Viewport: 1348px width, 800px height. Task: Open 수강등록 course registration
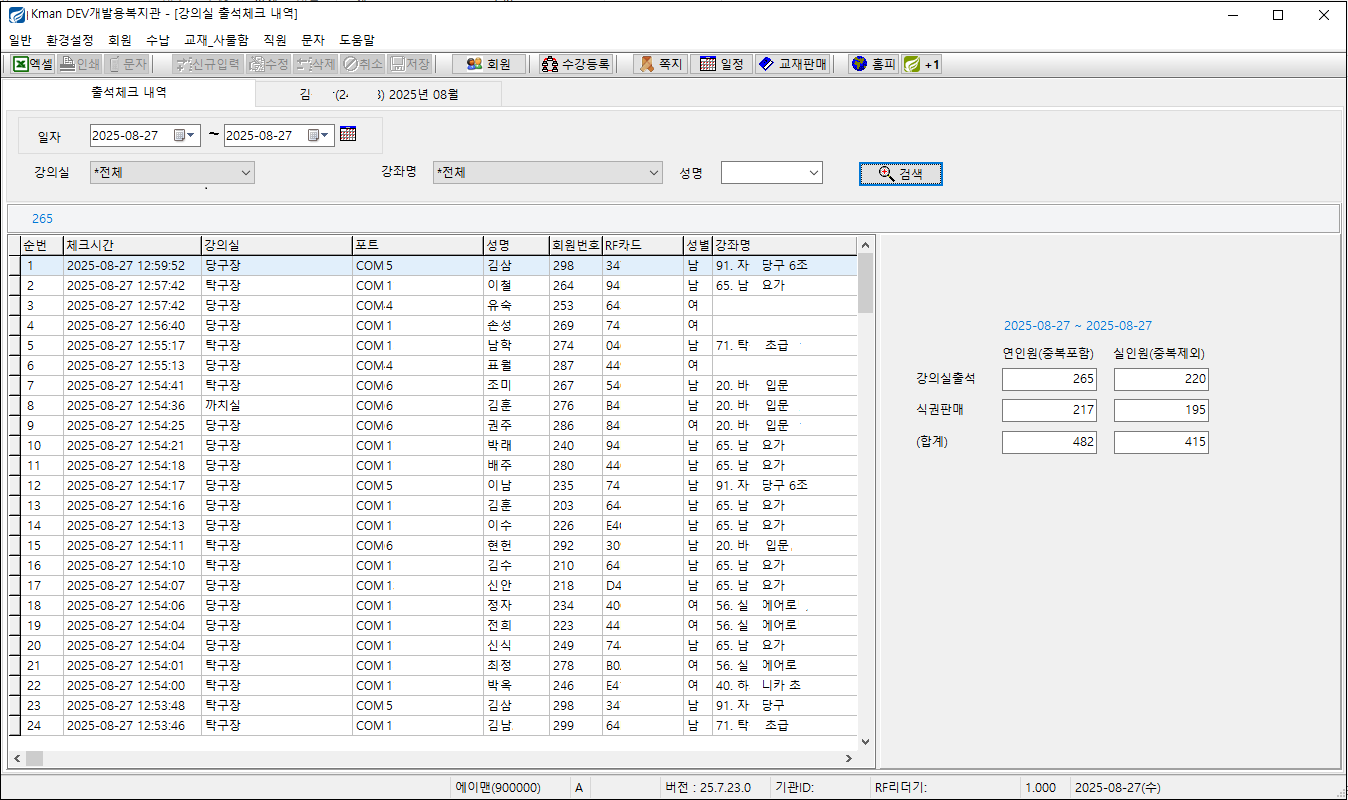point(575,64)
